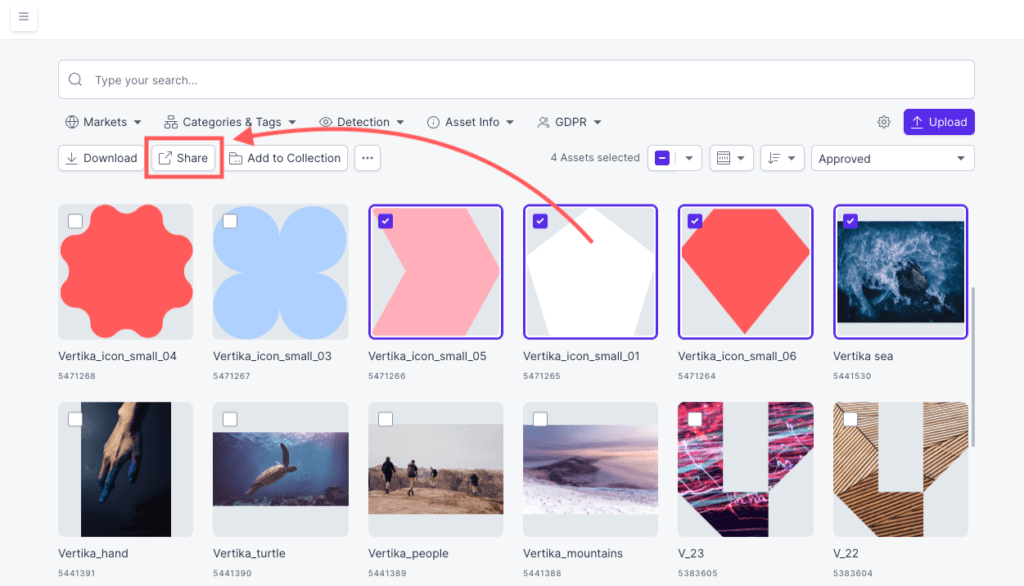Open the sort order icon

pyautogui.click(x=782, y=158)
